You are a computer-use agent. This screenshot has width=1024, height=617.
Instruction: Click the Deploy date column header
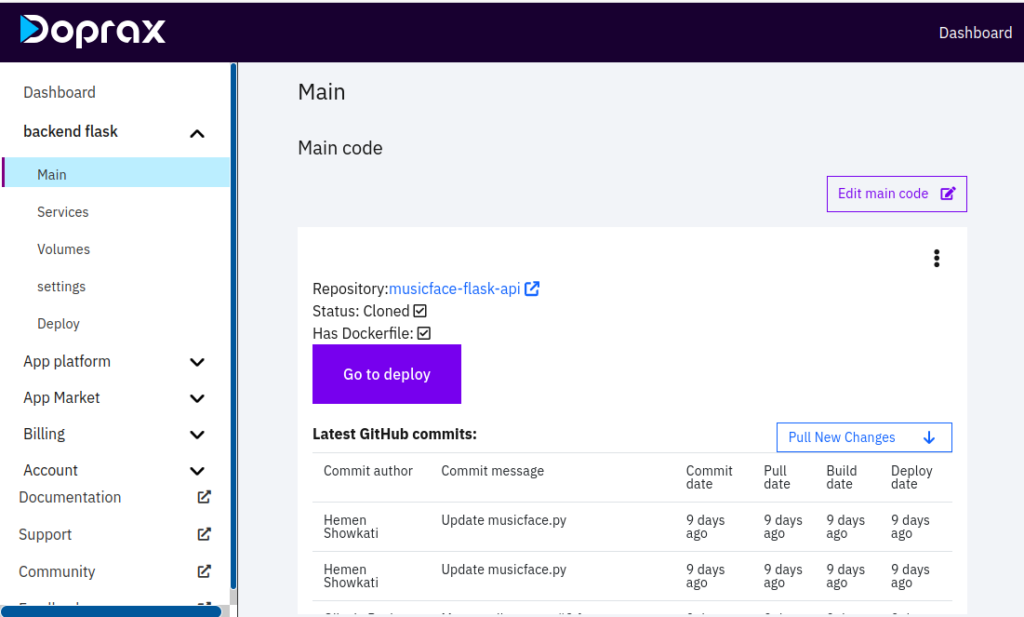click(x=912, y=477)
